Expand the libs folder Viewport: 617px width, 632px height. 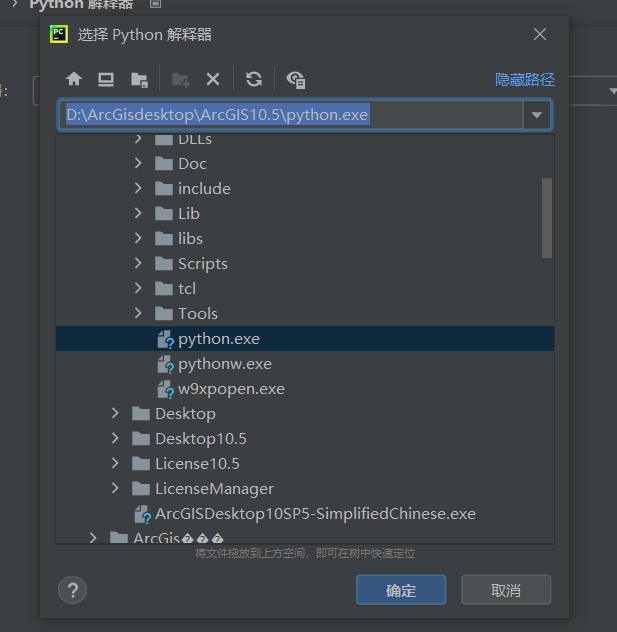[138, 238]
